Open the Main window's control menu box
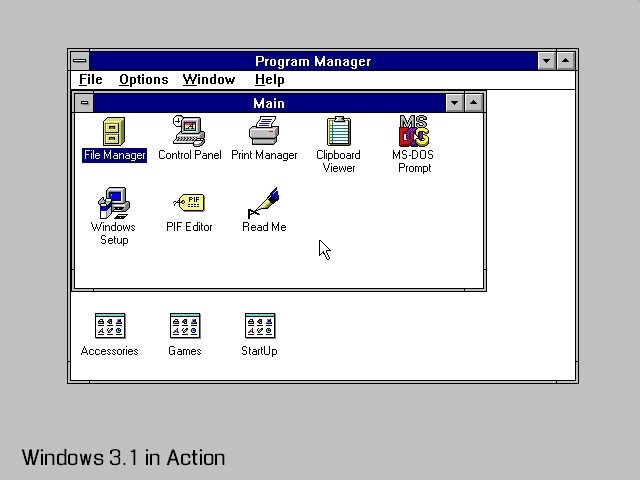The height and width of the screenshot is (480, 640). [84, 103]
